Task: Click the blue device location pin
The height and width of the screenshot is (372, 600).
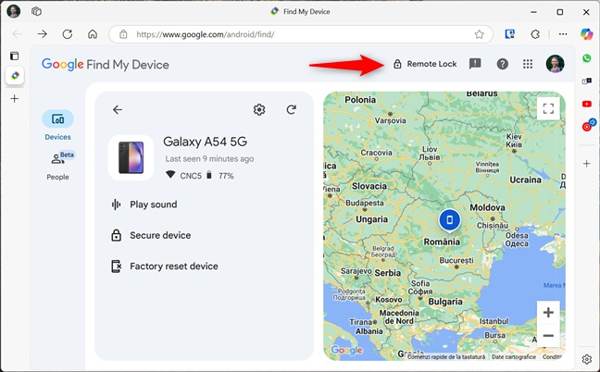Action: pyautogui.click(x=450, y=221)
